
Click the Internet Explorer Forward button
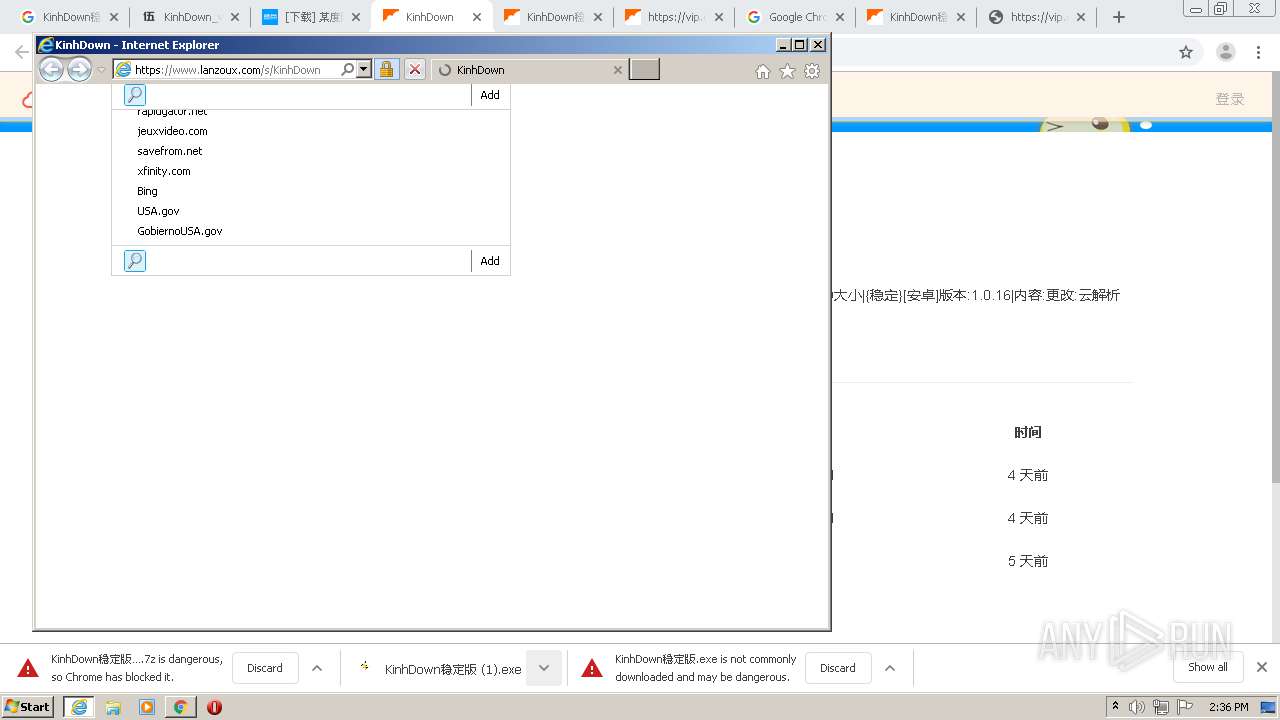click(79, 69)
